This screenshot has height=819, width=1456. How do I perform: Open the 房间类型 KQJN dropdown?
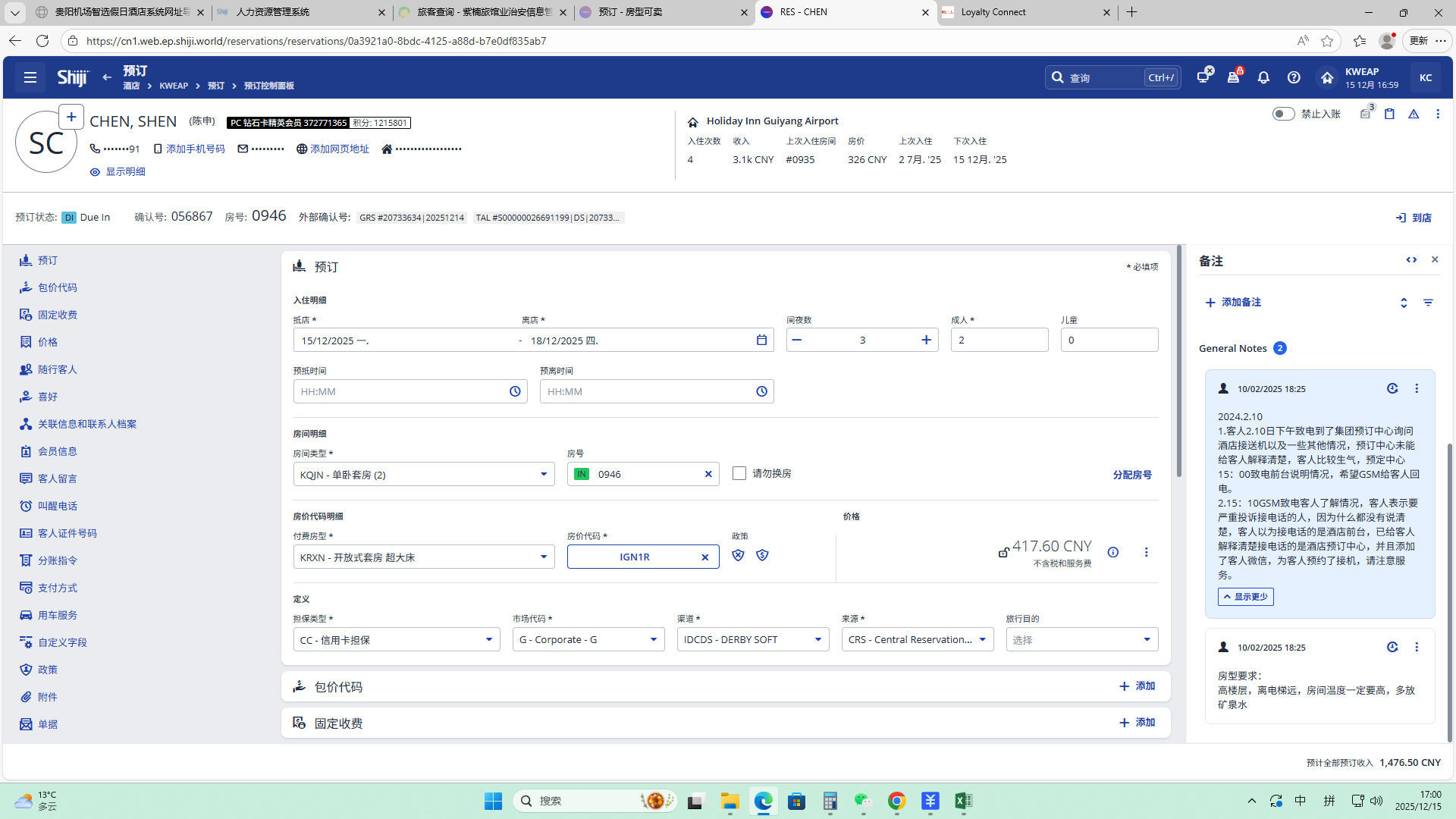(x=423, y=475)
